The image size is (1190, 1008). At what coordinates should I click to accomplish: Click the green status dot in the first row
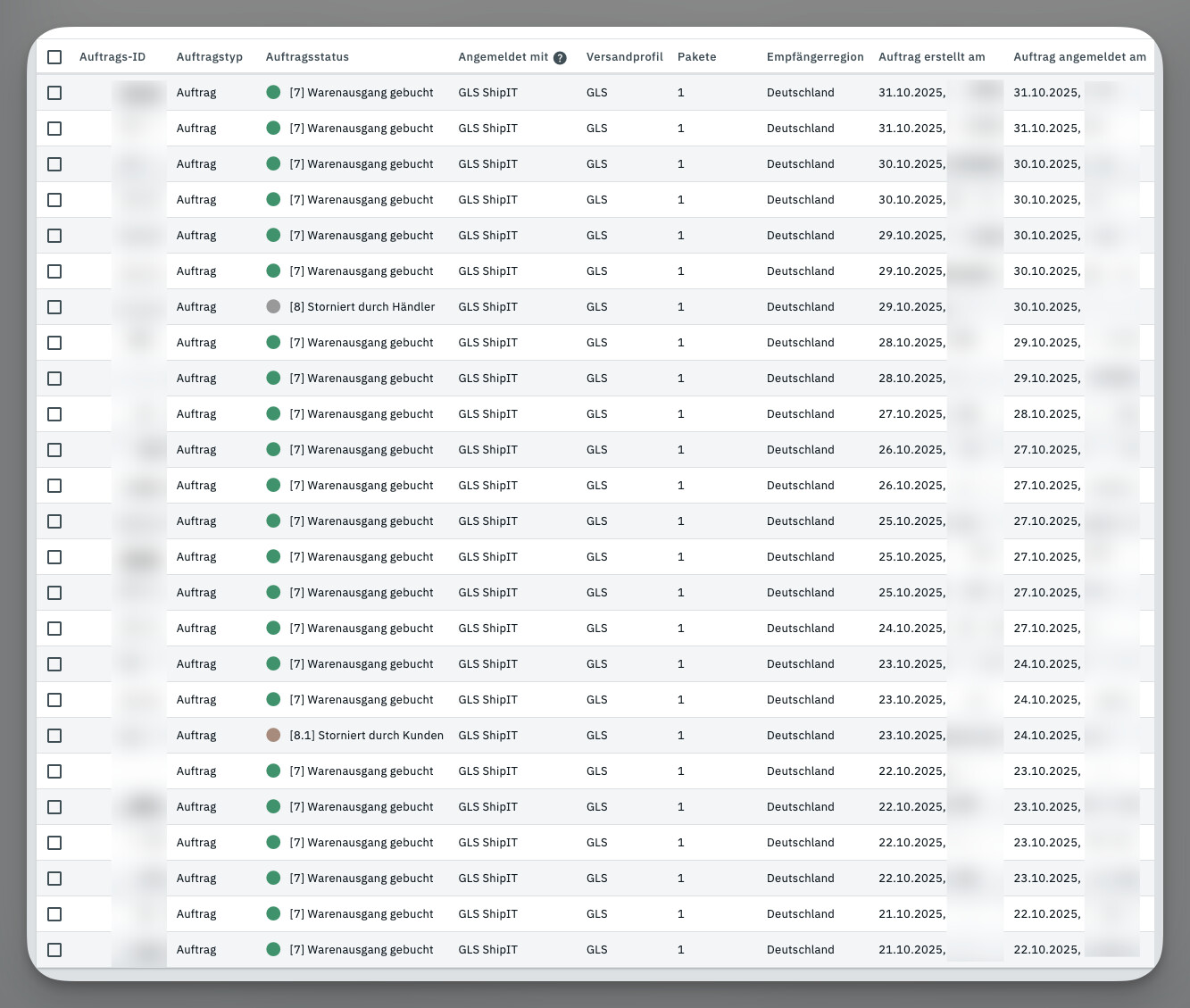point(273,93)
